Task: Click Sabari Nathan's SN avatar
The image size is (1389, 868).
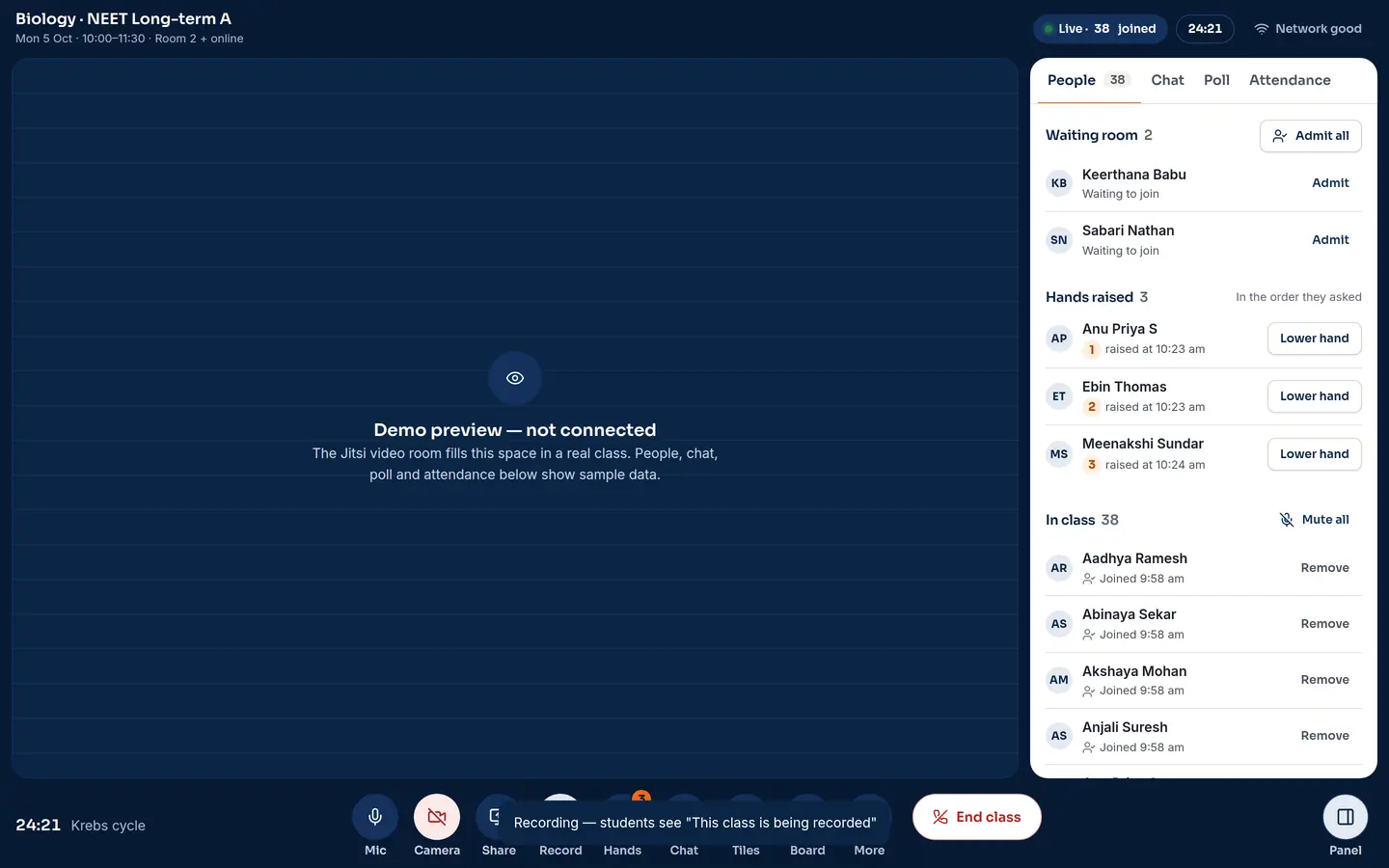Action: click(x=1059, y=240)
